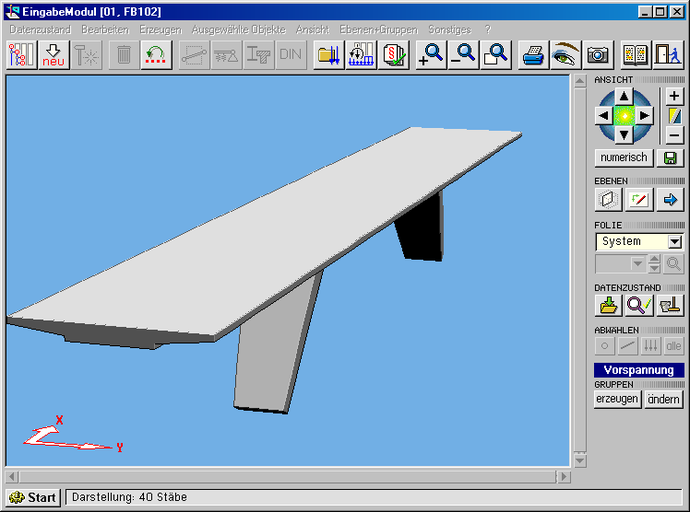Click the zoom out magnifier icon
Image resolution: width=690 pixels, height=512 pixels.
(463, 55)
